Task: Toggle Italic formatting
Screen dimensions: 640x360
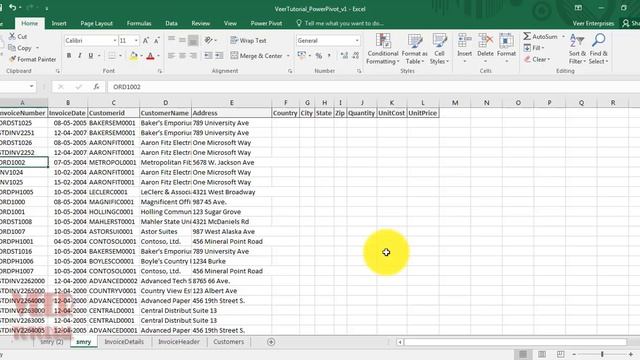Action: [80, 56]
